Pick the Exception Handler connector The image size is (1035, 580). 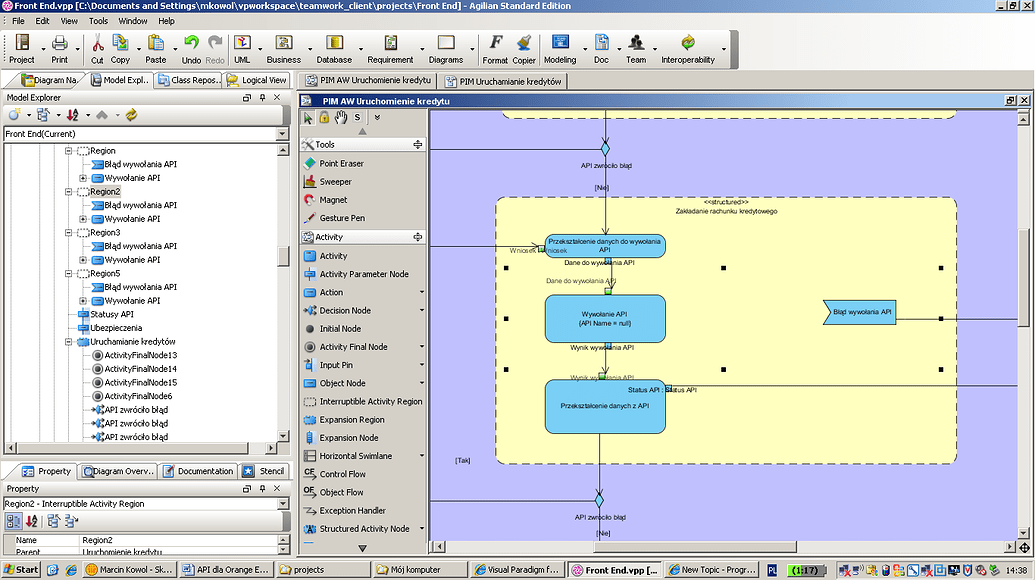pos(345,510)
